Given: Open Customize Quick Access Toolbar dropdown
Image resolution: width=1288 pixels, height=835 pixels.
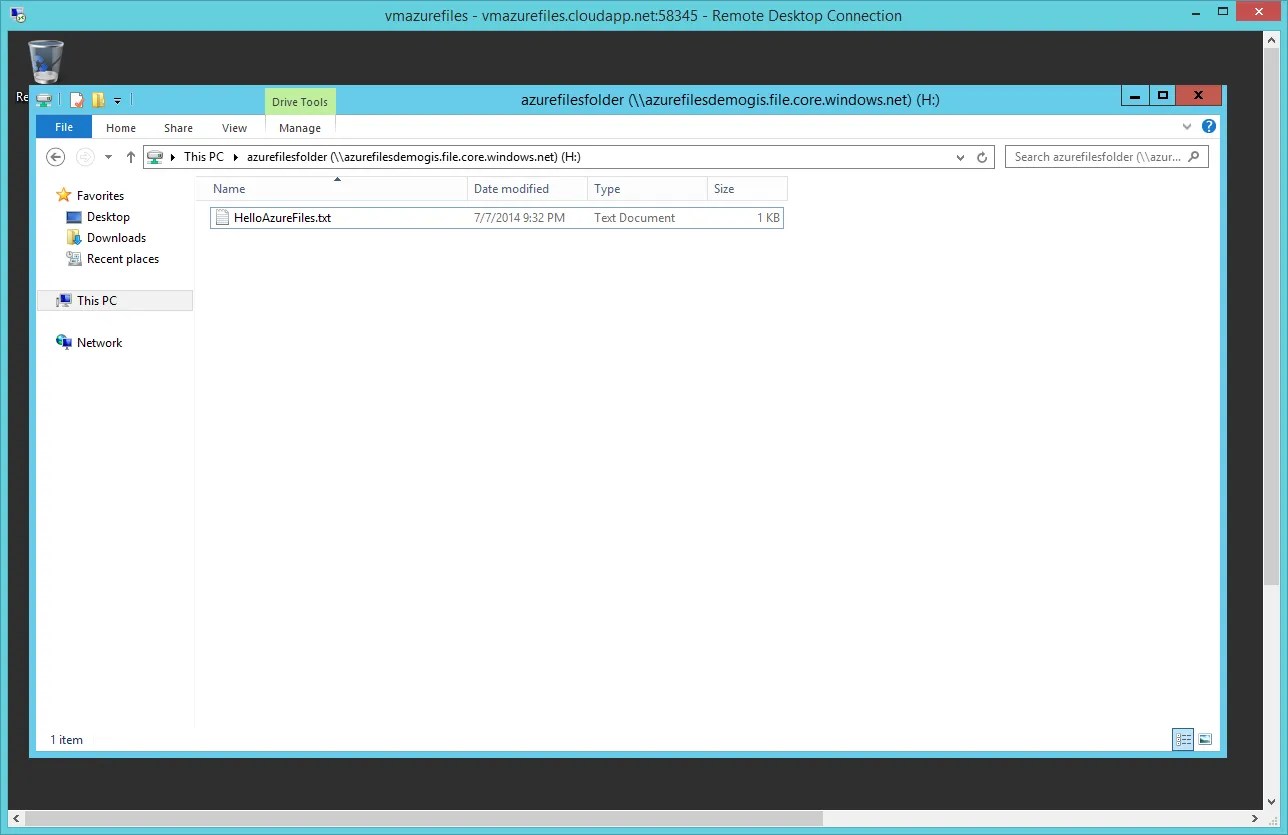Looking at the screenshot, I should coord(117,100).
